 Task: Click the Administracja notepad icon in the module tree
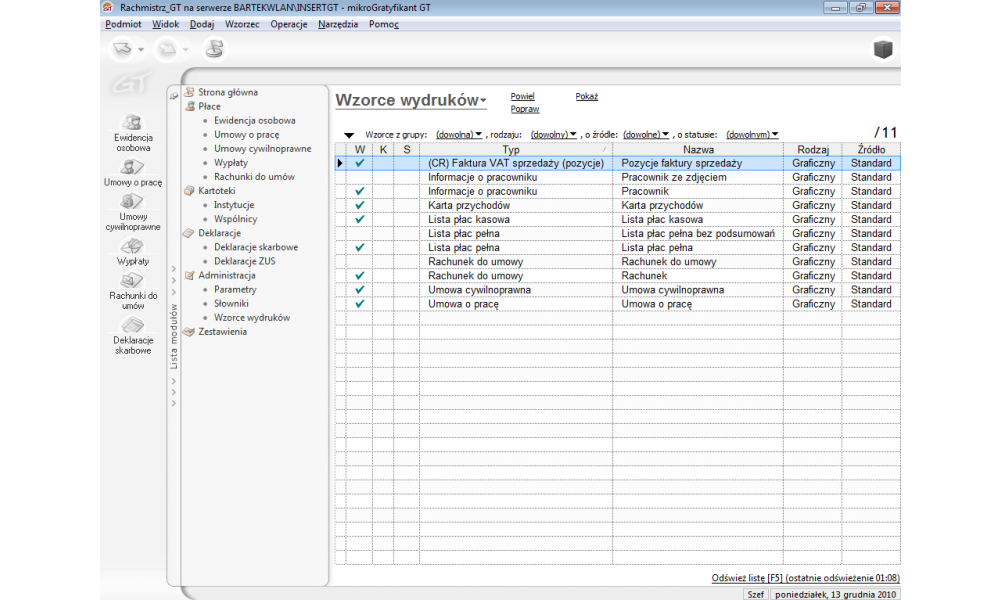pos(189,275)
